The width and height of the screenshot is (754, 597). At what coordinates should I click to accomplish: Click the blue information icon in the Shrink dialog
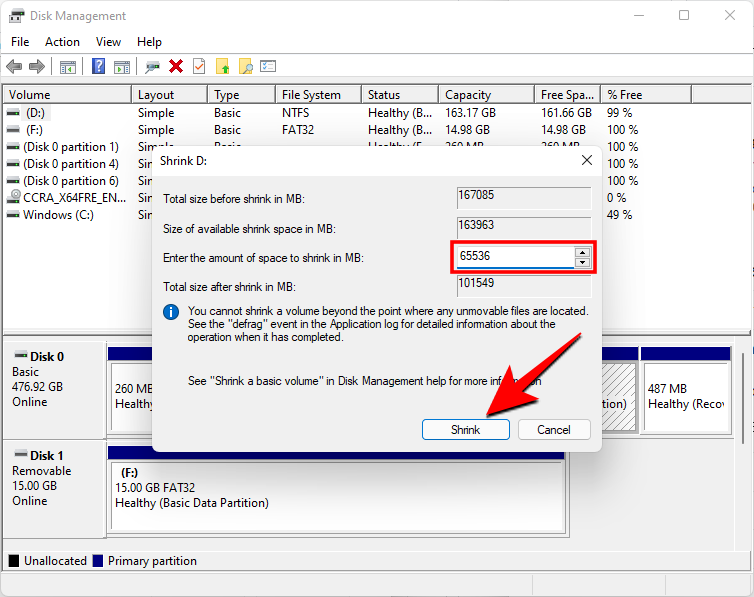(x=171, y=312)
